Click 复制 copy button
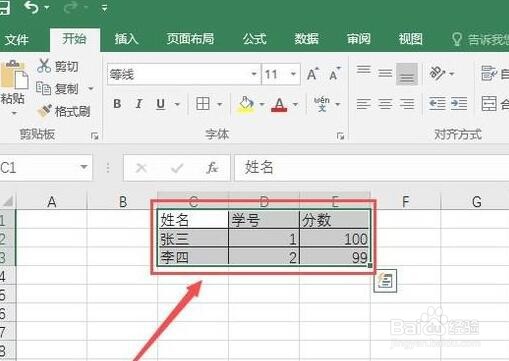The image size is (509, 361). point(57,89)
